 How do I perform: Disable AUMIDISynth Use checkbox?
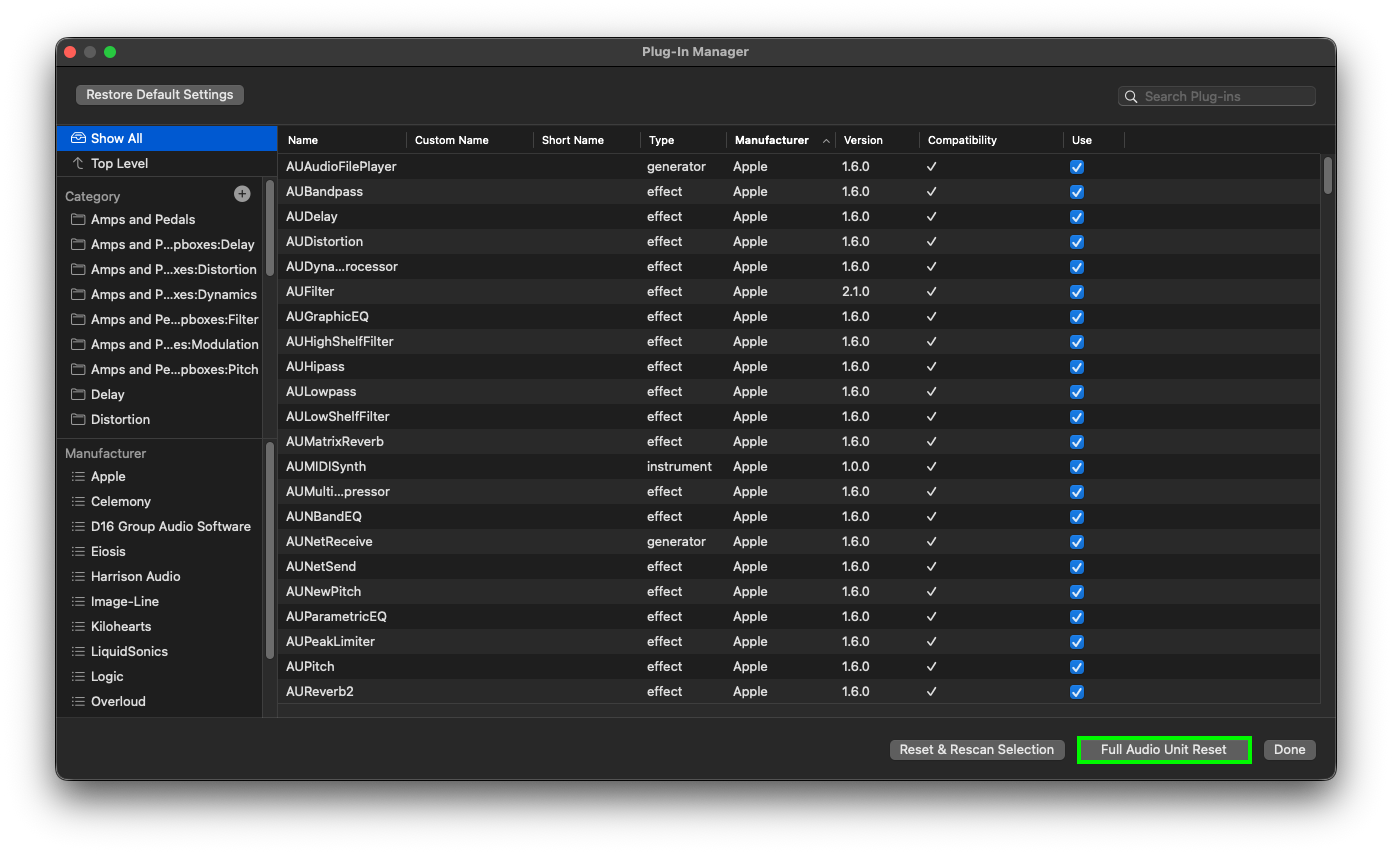point(1077,467)
